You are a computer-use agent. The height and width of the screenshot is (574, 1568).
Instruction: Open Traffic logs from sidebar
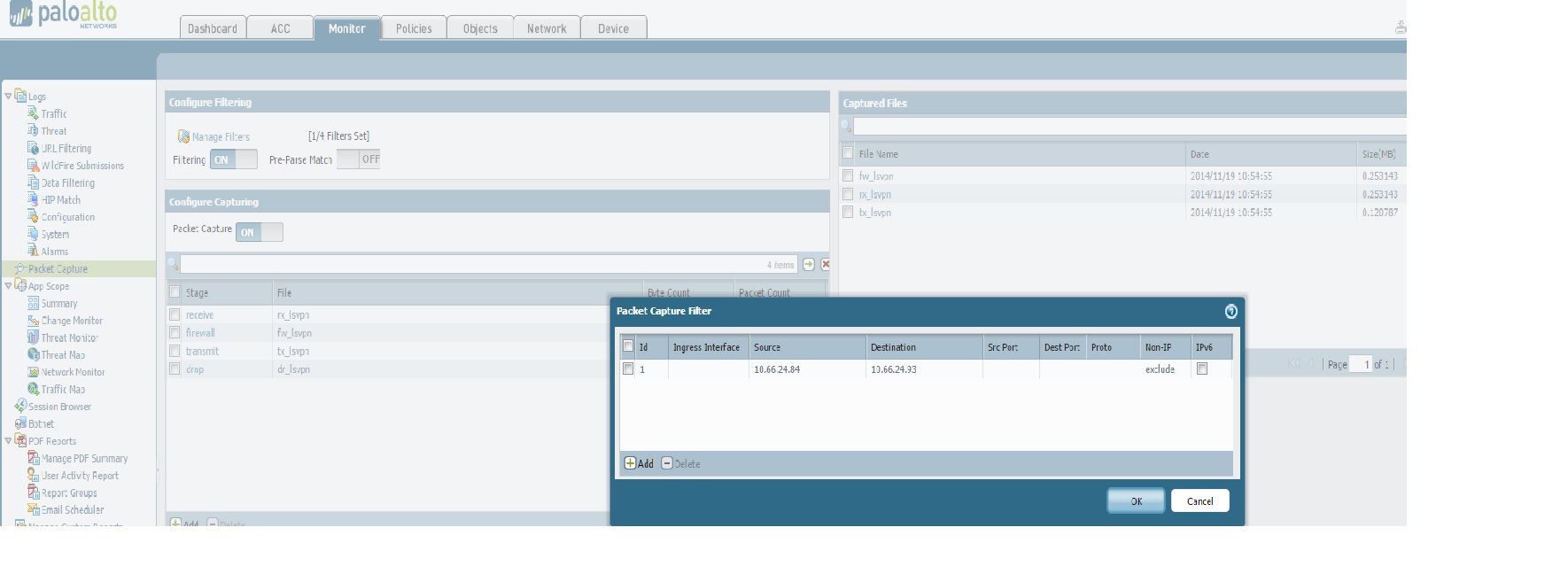pyautogui.click(x=53, y=114)
